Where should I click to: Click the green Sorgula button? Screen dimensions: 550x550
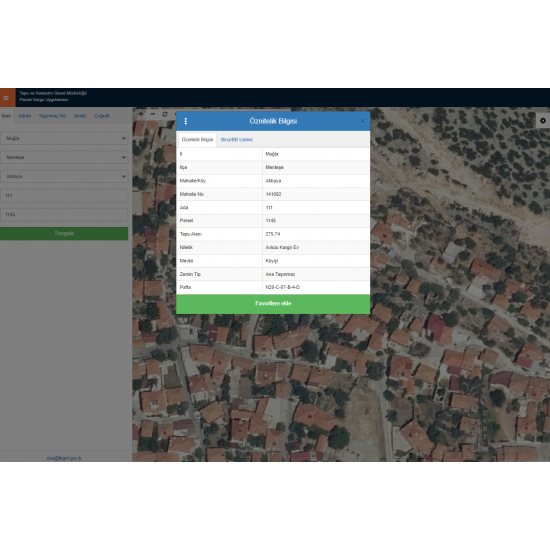[x=64, y=233]
